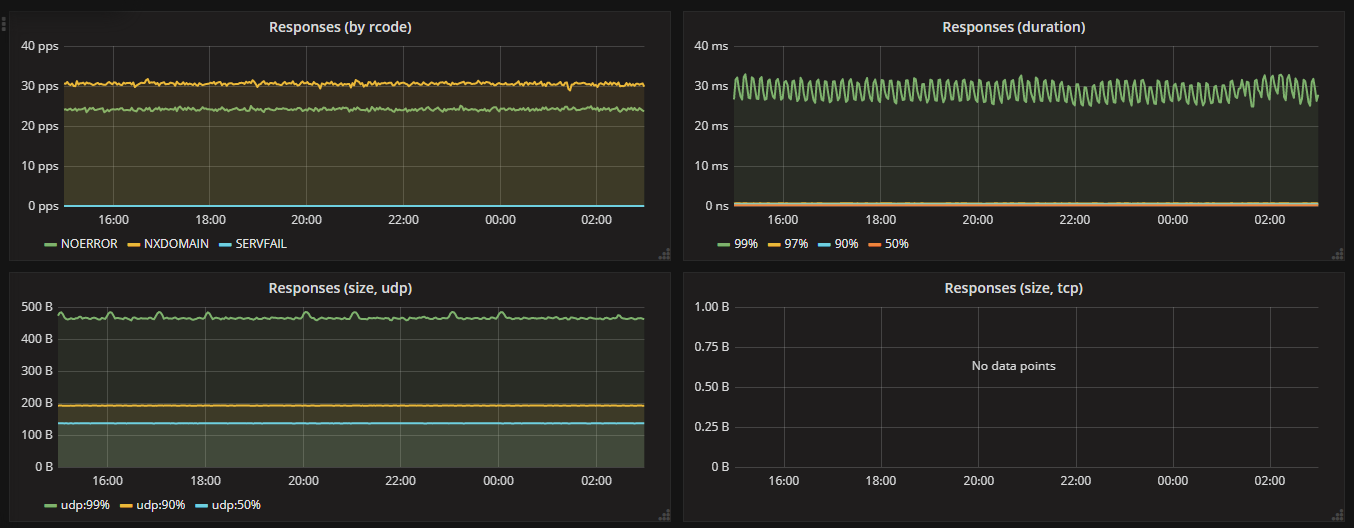Screen dimensions: 1354x528
Task: Grab resize handle of Responses (size, tcp) panel
Action: (x=1337, y=515)
